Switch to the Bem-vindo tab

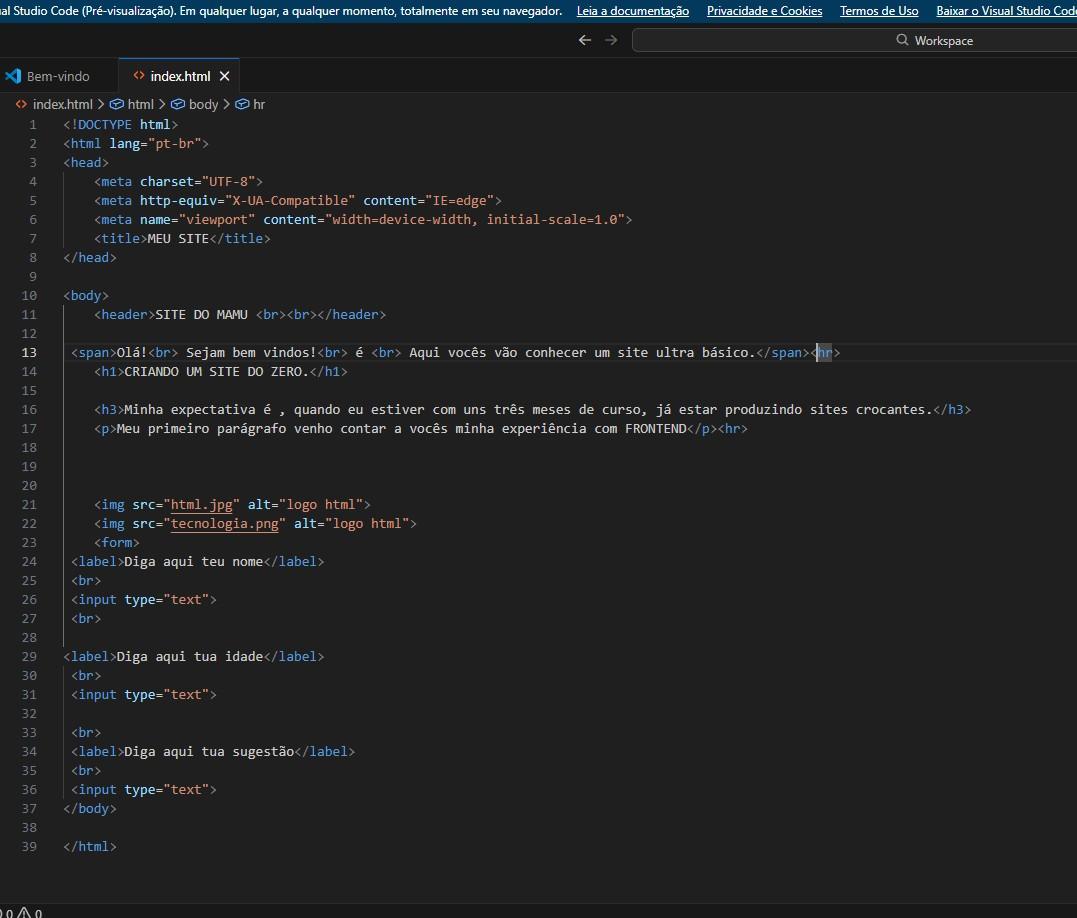click(58, 76)
